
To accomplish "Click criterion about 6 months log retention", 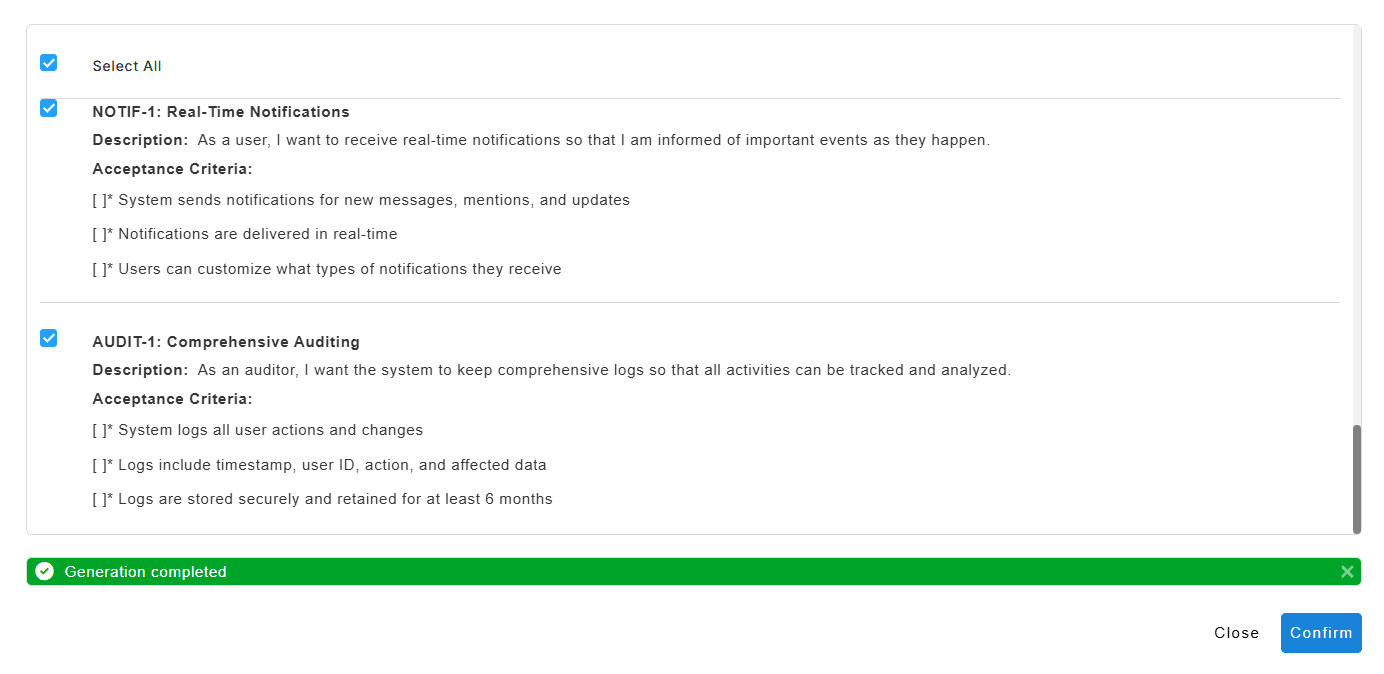I will (x=335, y=499).
